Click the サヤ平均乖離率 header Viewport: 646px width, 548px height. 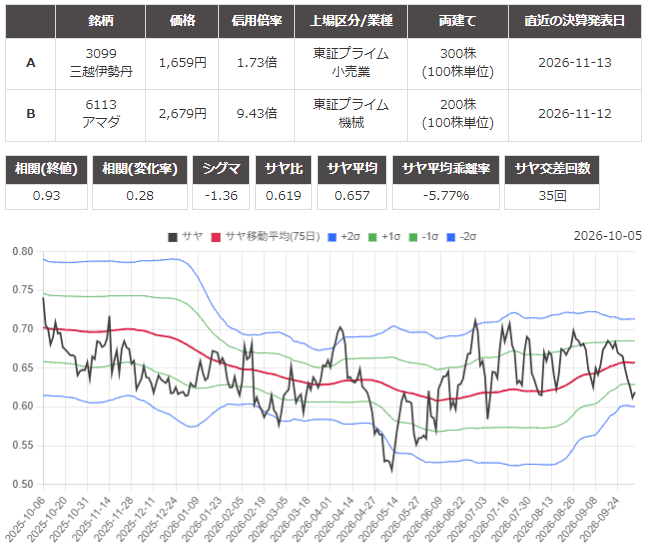tap(446, 169)
